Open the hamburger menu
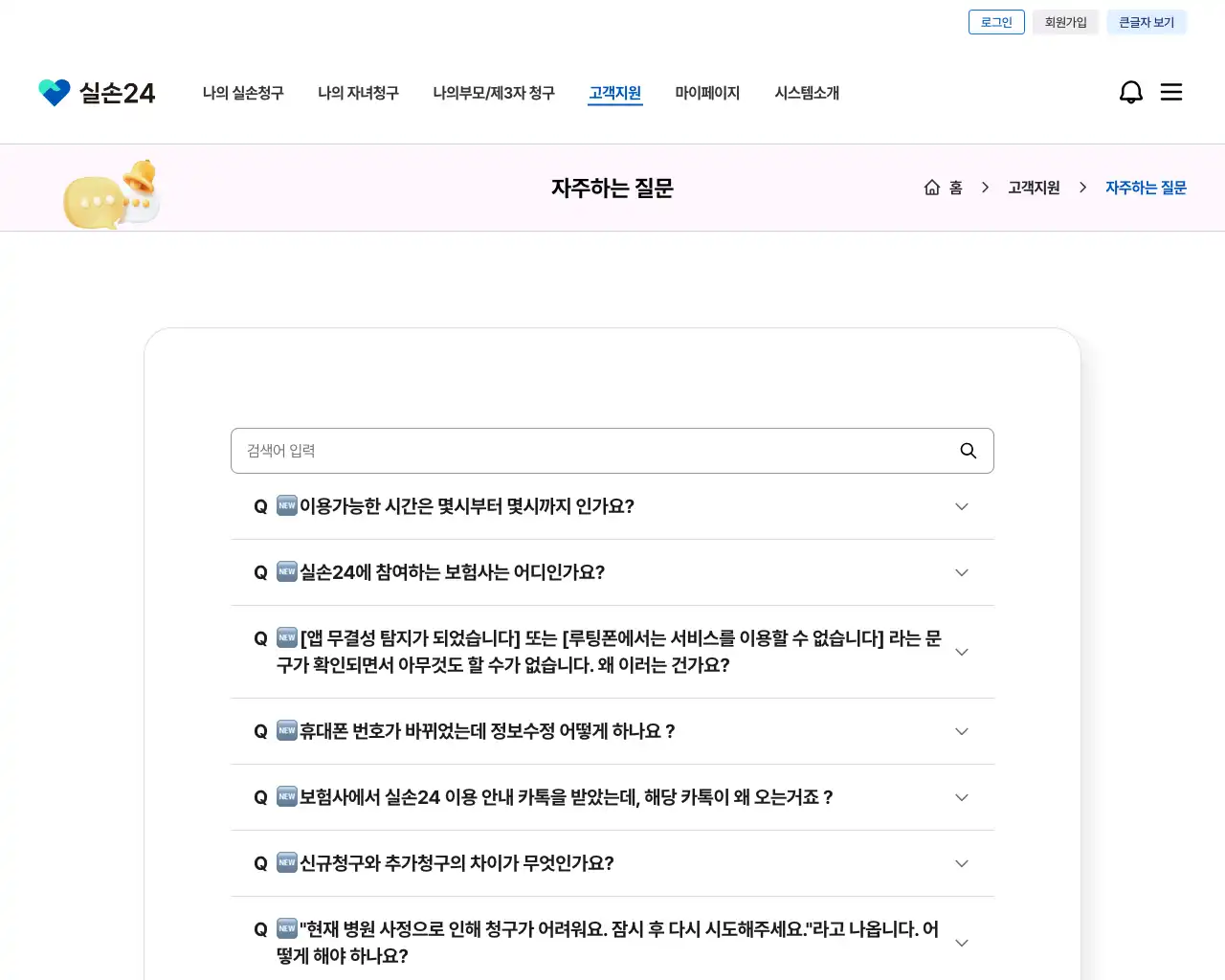Viewport: 1225px width, 980px height. [x=1171, y=92]
